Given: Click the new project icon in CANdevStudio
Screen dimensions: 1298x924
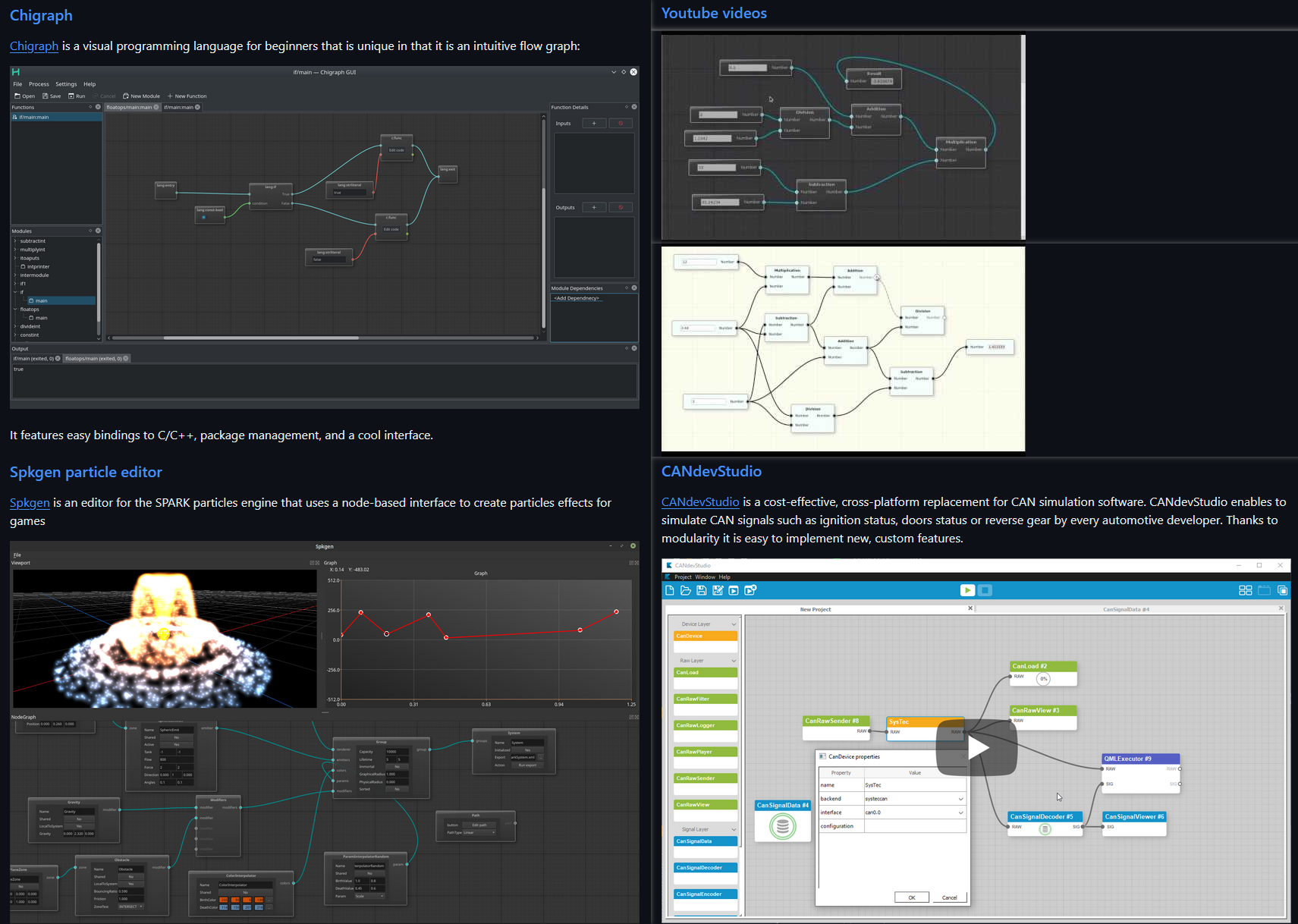Looking at the screenshot, I should pyautogui.click(x=670, y=590).
